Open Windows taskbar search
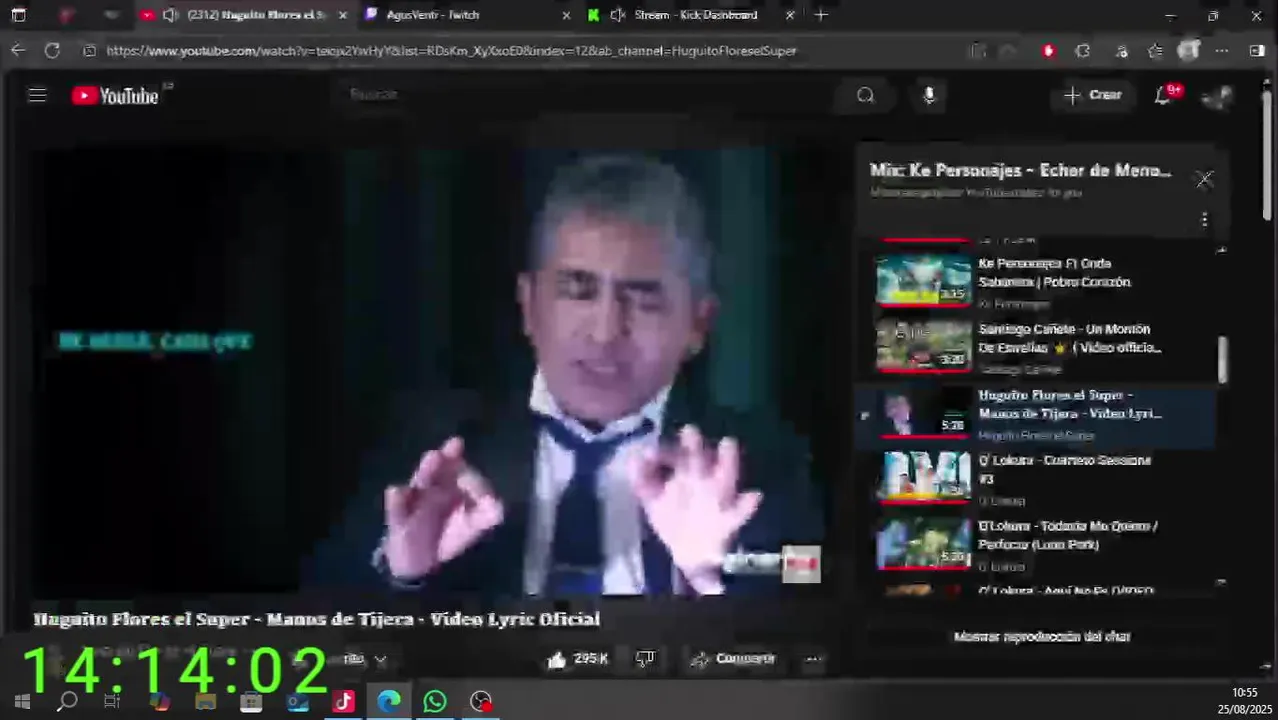Screen dimensions: 1278x720 coord(67,702)
